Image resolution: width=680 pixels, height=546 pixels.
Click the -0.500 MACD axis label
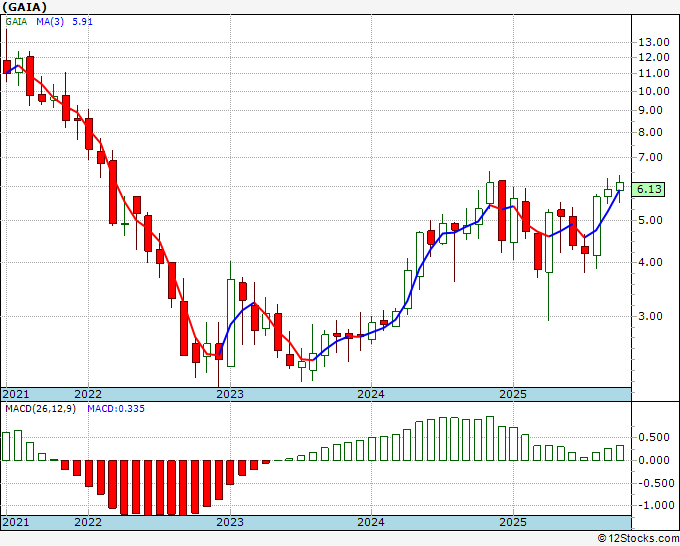[x=654, y=483]
